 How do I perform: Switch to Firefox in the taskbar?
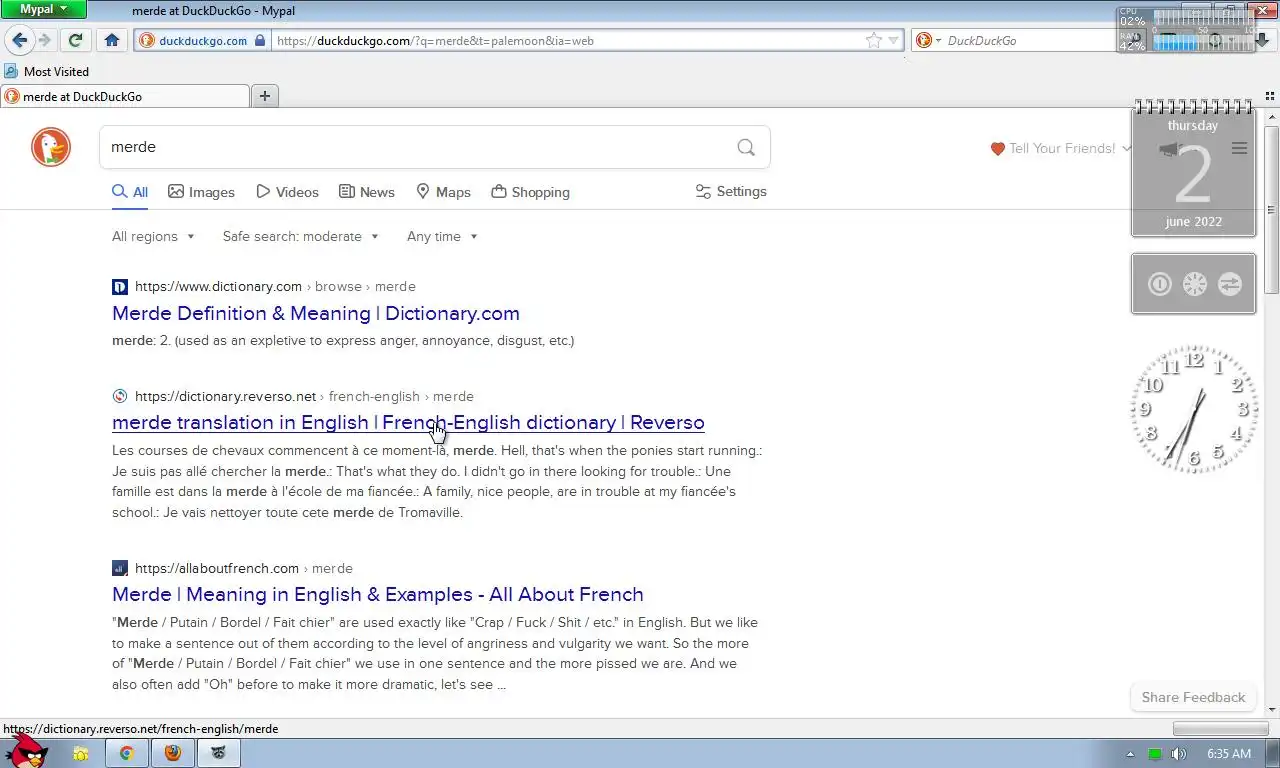173,753
